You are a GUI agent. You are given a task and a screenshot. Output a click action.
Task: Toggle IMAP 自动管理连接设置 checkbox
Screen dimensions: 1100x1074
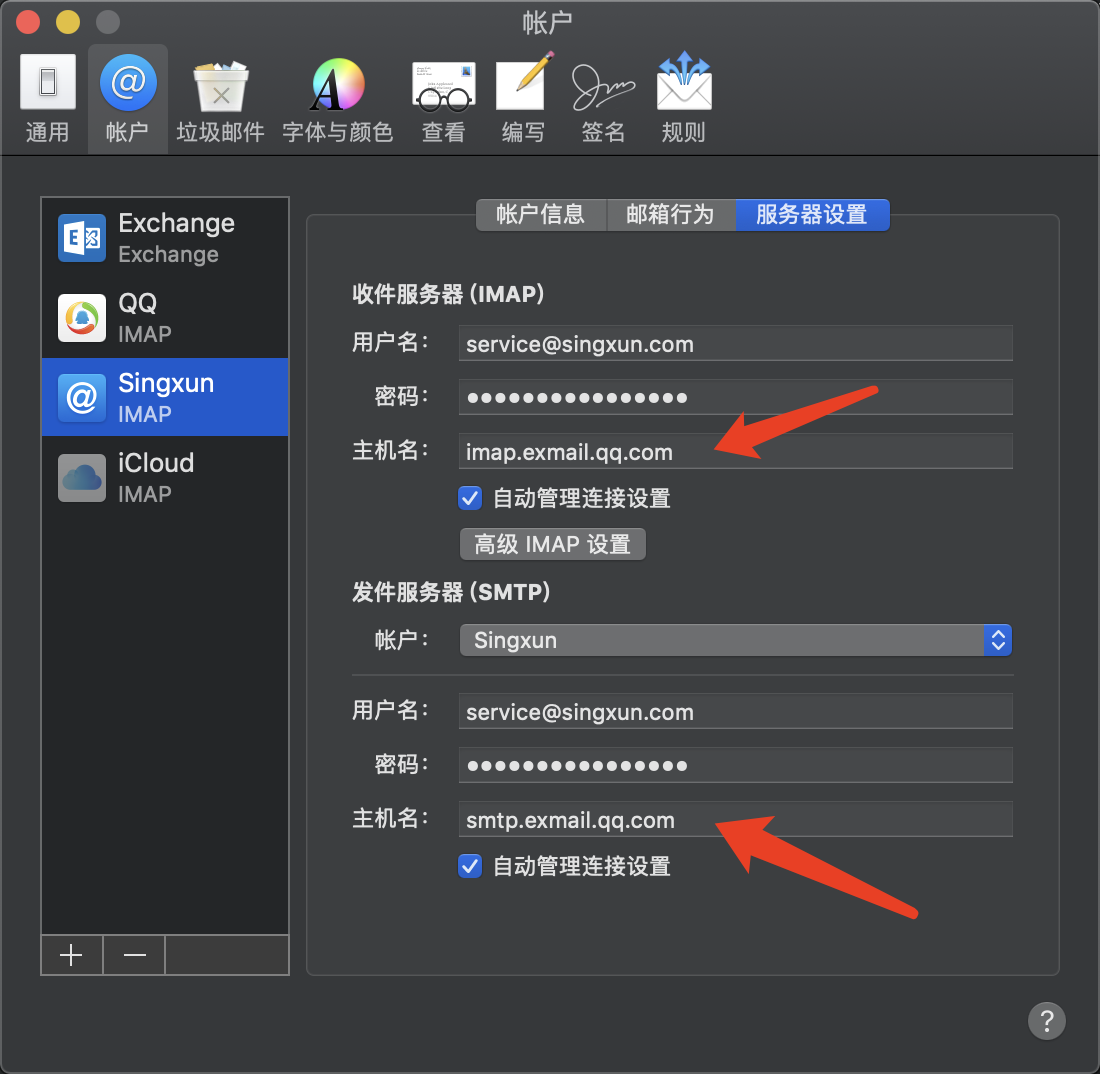coord(470,497)
